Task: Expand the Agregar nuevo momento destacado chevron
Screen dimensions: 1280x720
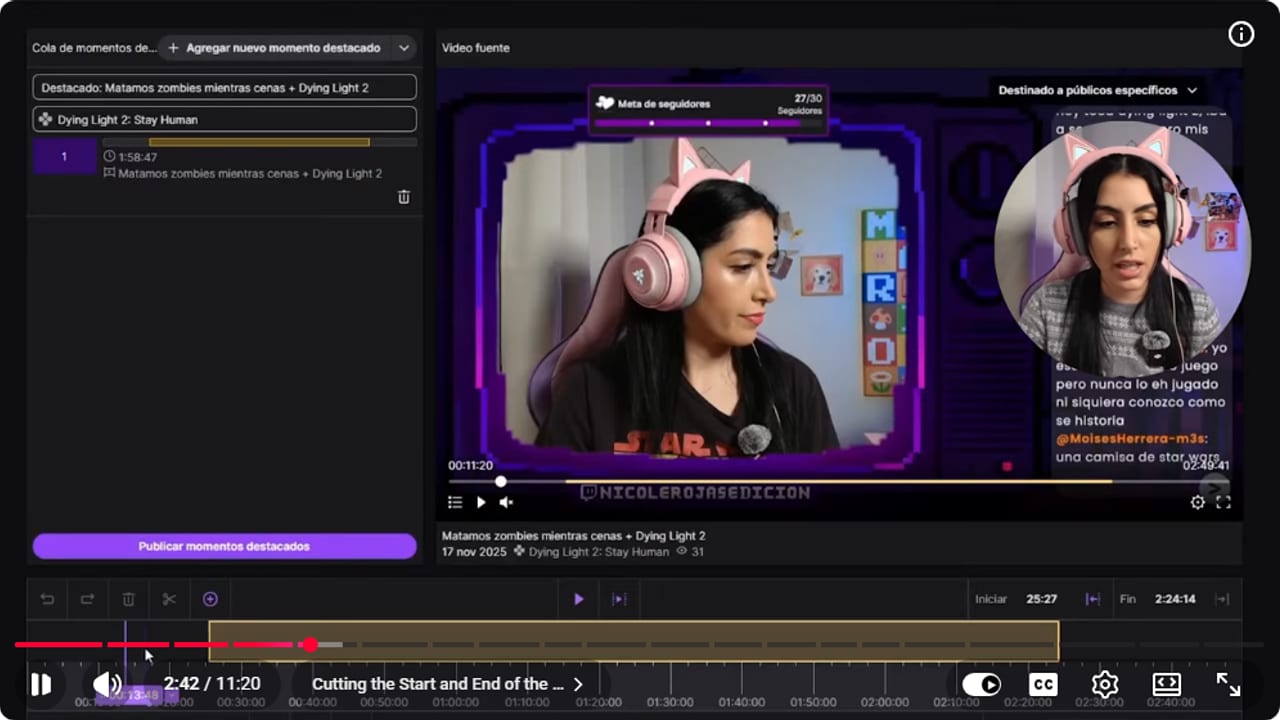Action: tap(404, 48)
